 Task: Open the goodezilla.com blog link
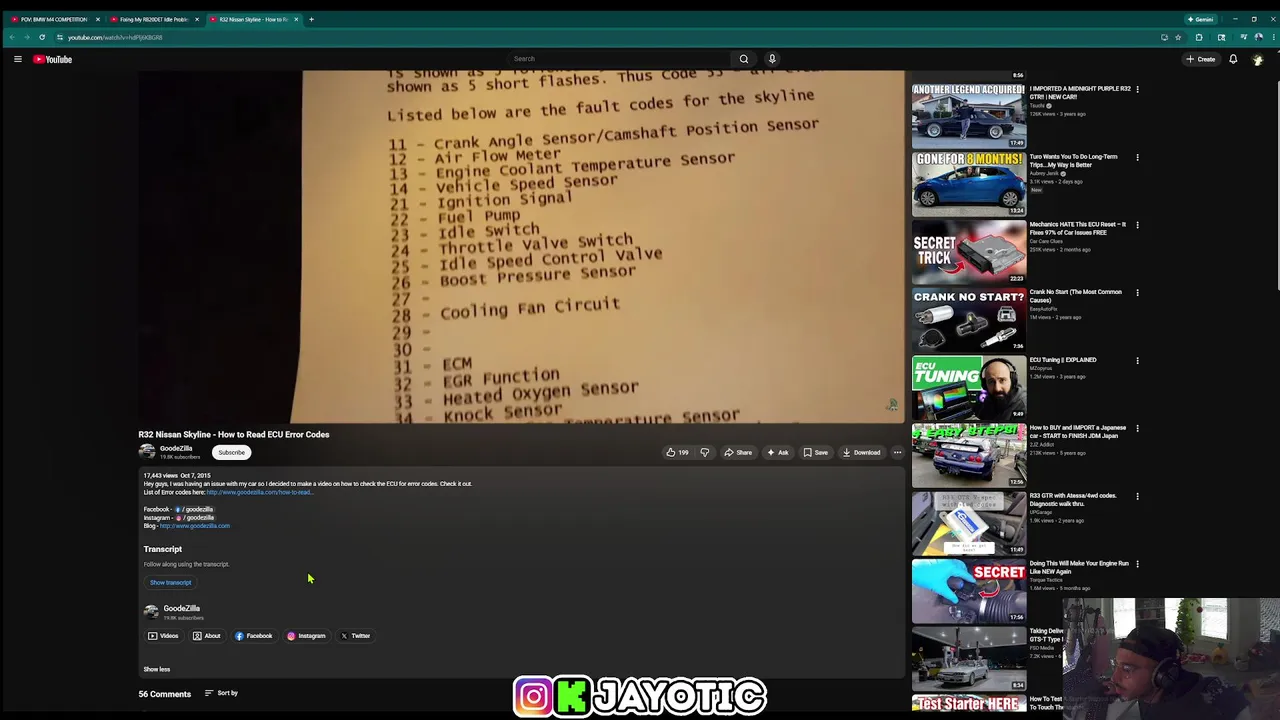pyautogui.click(x=195, y=526)
